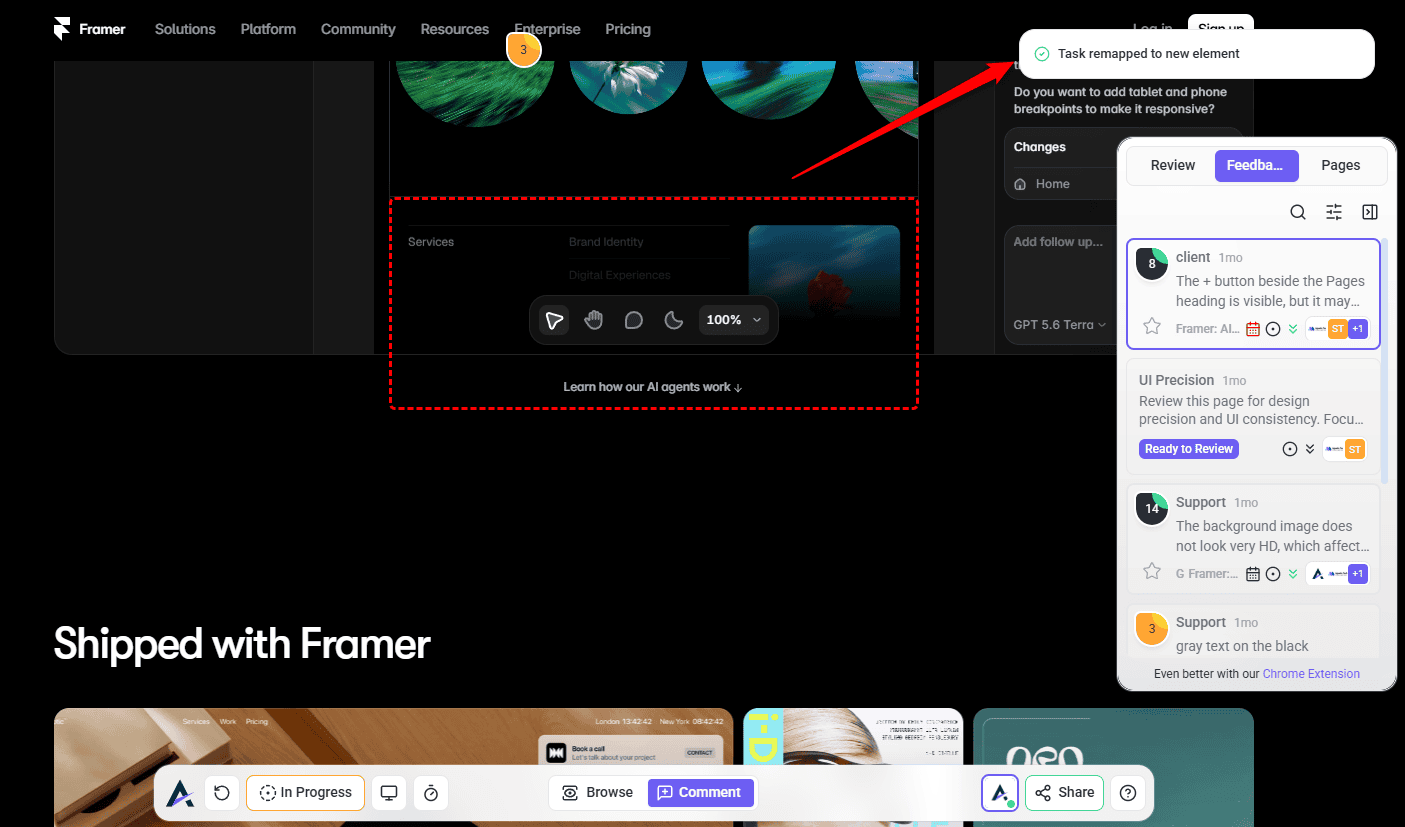This screenshot has height=827, width=1405.
Task: Click the Task remapped notification toast
Action: pos(1197,54)
